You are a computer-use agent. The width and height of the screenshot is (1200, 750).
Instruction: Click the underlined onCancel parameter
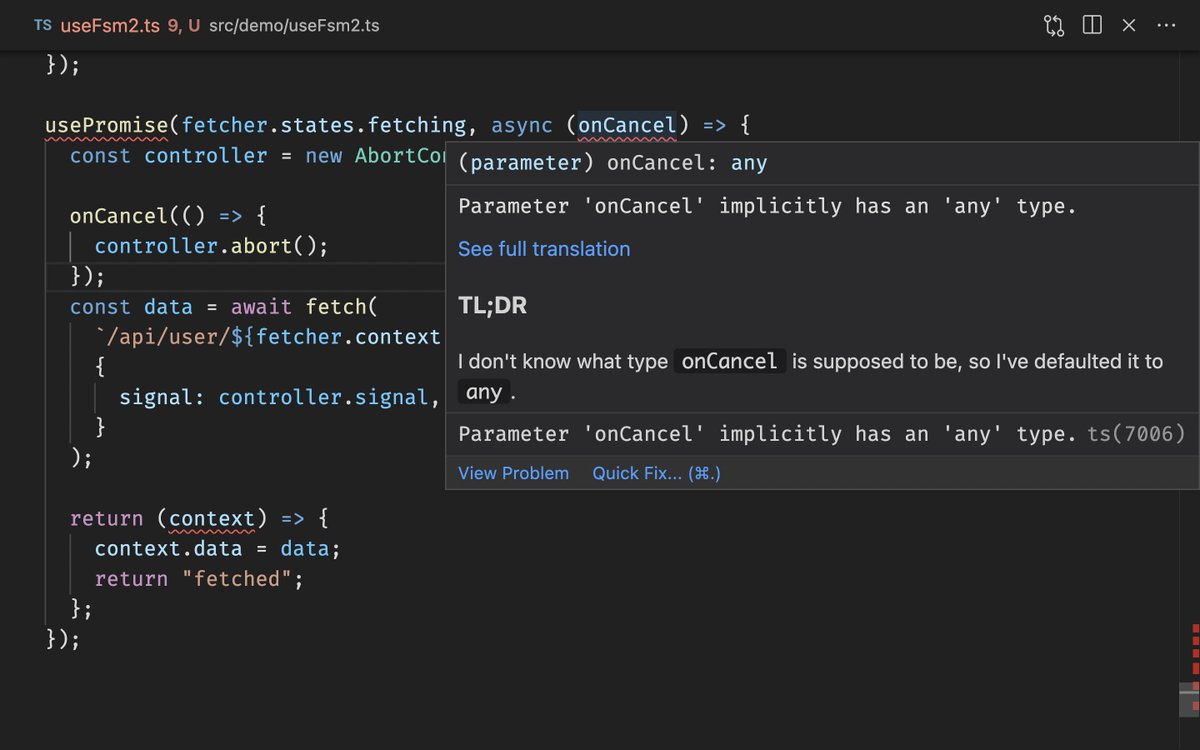[x=627, y=125]
